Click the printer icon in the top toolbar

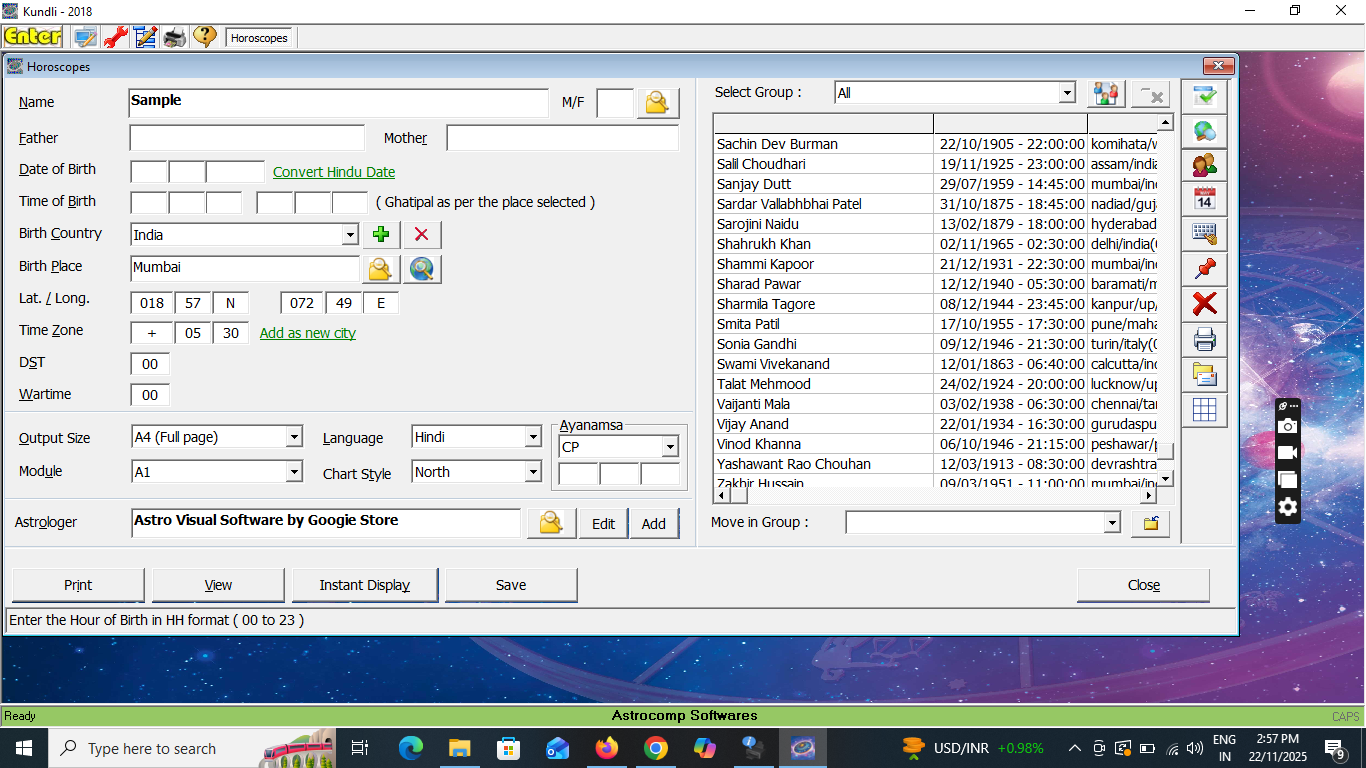175,38
